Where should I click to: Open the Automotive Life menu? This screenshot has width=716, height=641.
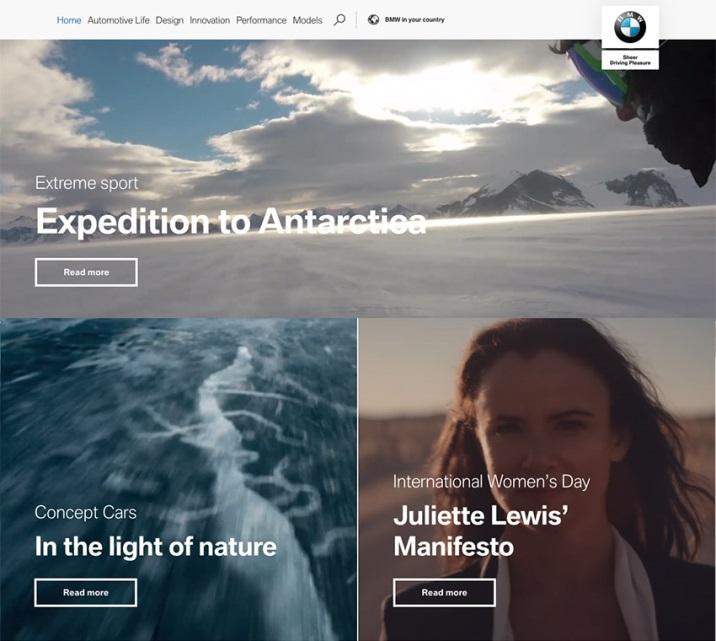118,20
